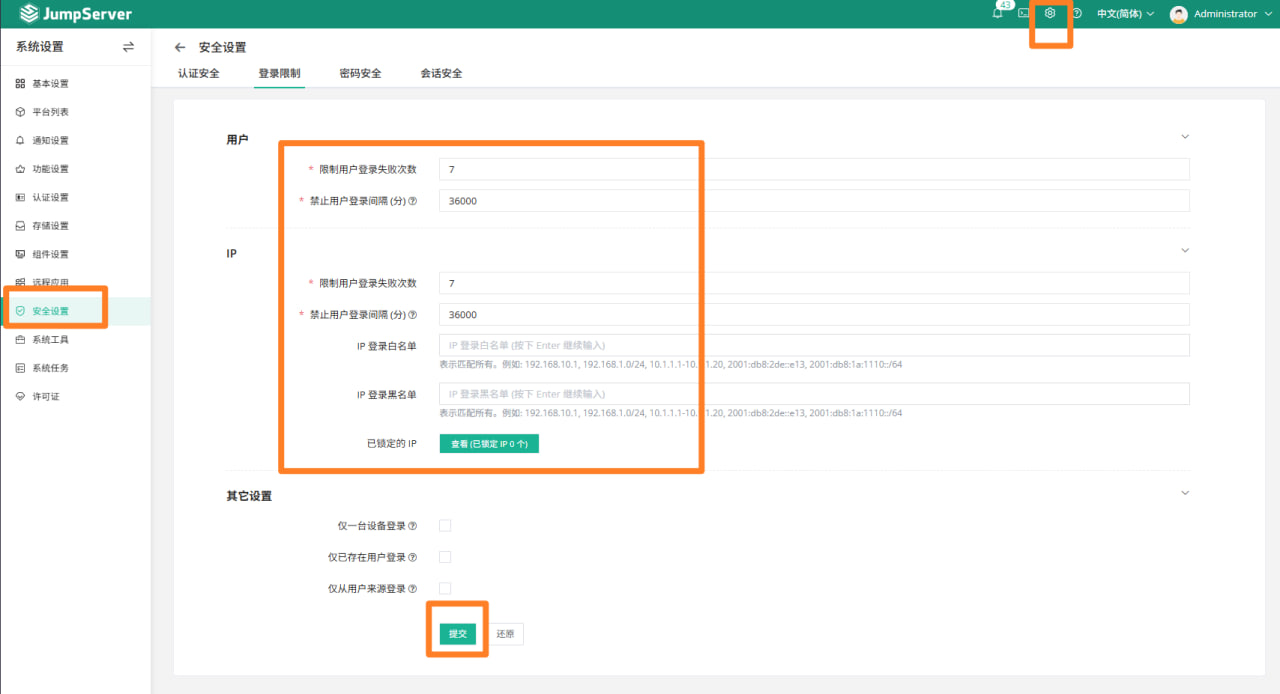
Task: Switch to the 会话安全 tab
Action: coord(441,74)
